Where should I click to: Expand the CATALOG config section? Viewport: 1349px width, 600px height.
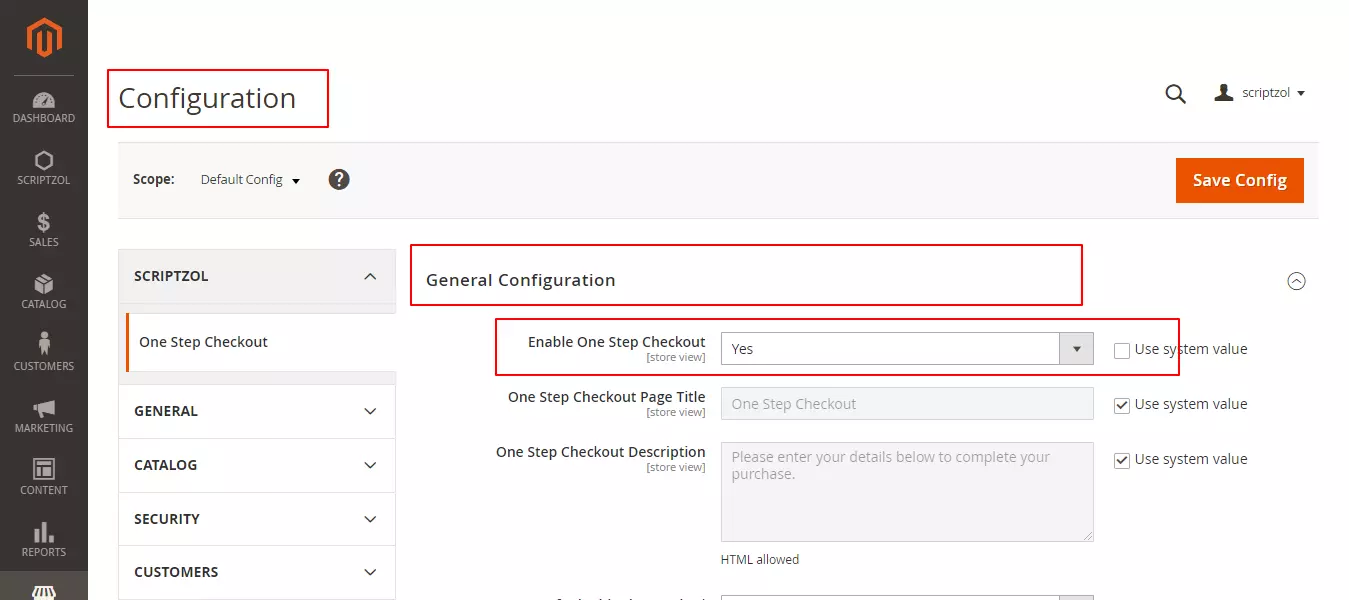(x=257, y=465)
